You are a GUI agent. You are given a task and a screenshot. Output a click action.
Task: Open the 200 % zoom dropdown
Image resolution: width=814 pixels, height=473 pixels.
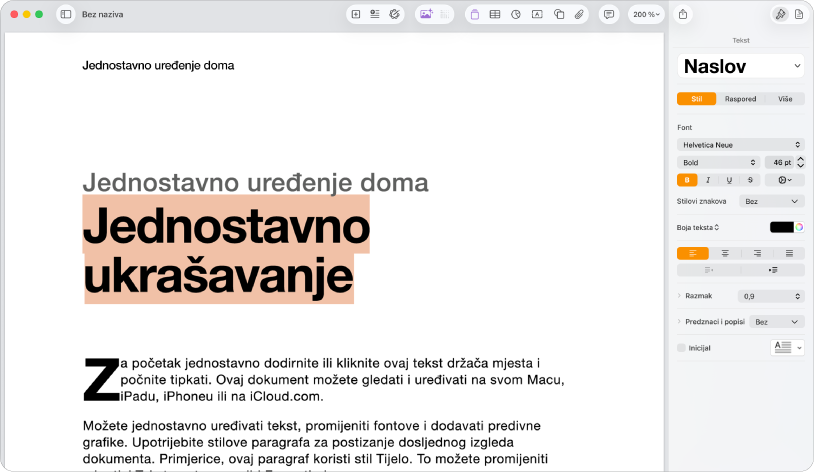coord(646,15)
